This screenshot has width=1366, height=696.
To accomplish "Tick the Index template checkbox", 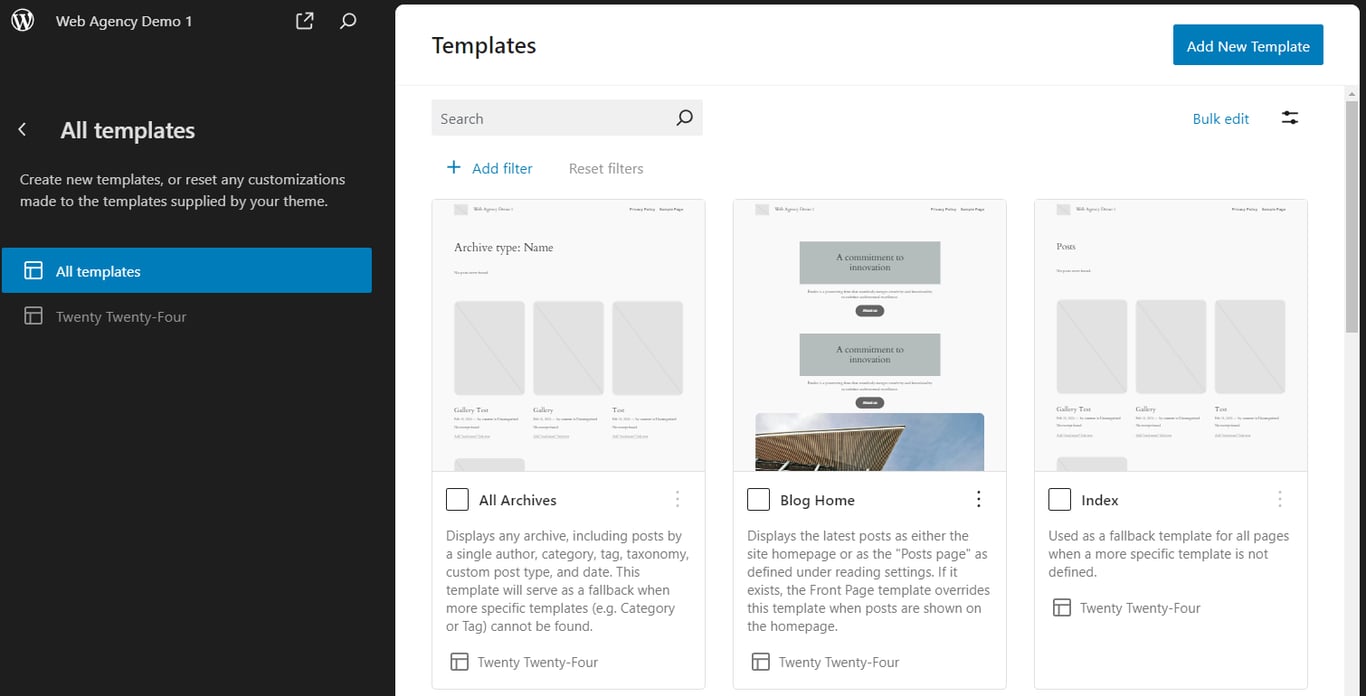I will (x=1059, y=498).
